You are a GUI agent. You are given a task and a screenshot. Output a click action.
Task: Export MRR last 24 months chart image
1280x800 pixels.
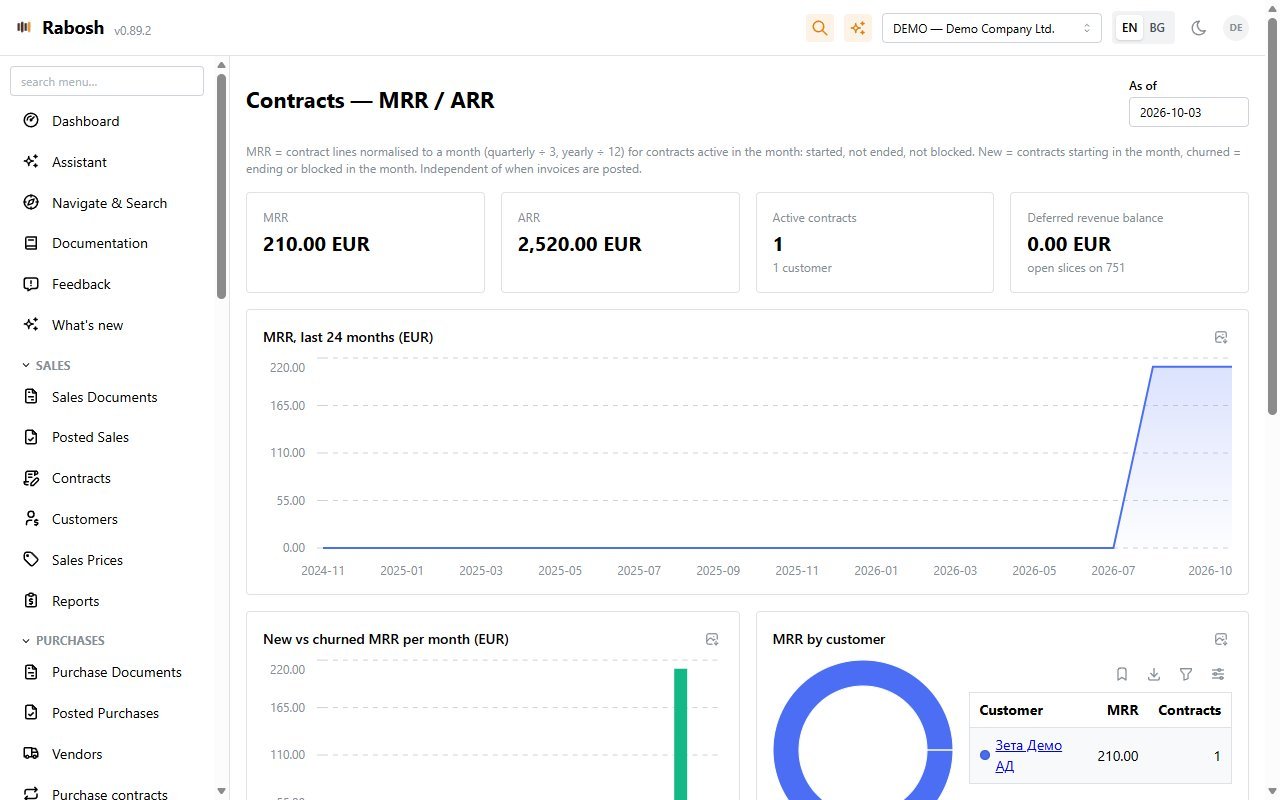[x=1221, y=338]
